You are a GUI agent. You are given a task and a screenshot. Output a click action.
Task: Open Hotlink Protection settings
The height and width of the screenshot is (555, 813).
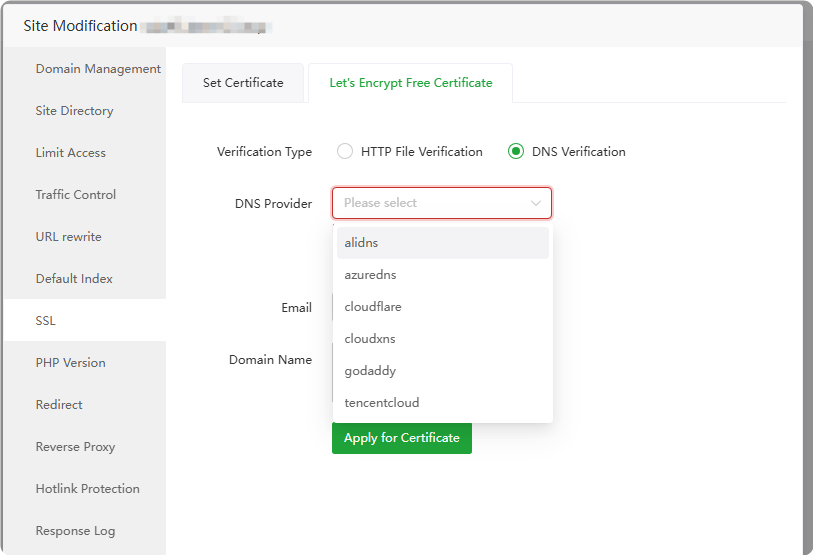coord(88,489)
